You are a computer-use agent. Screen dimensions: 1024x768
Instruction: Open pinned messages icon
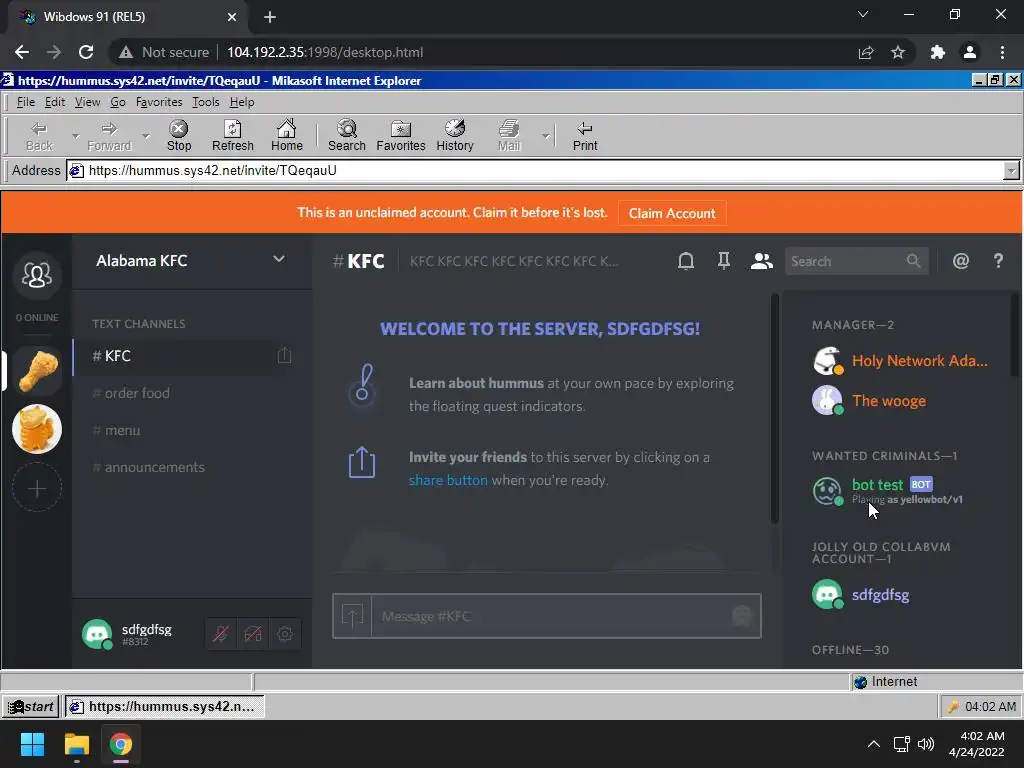pyautogui.click(x=724, y=261)
